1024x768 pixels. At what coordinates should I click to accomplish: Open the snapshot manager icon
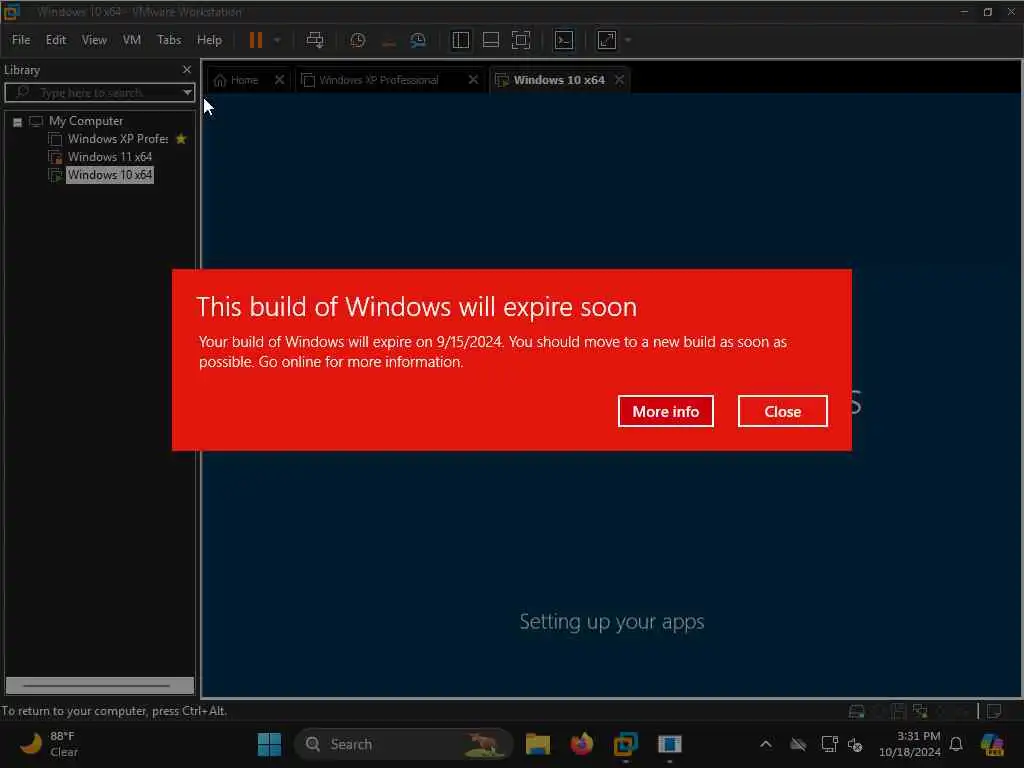[418, 40]
